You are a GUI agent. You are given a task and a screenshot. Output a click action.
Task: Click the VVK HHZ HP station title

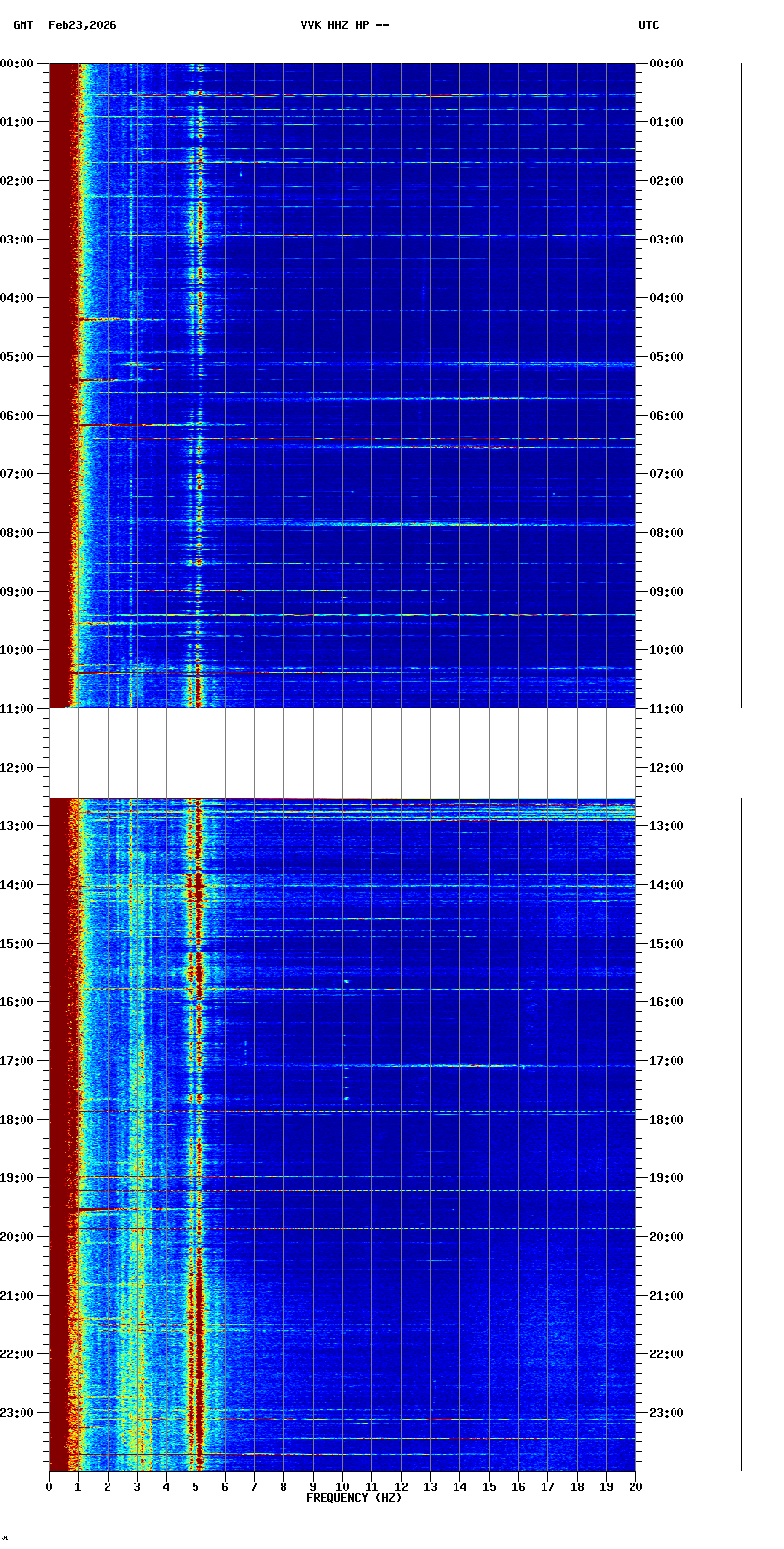[x=344, y=25]
